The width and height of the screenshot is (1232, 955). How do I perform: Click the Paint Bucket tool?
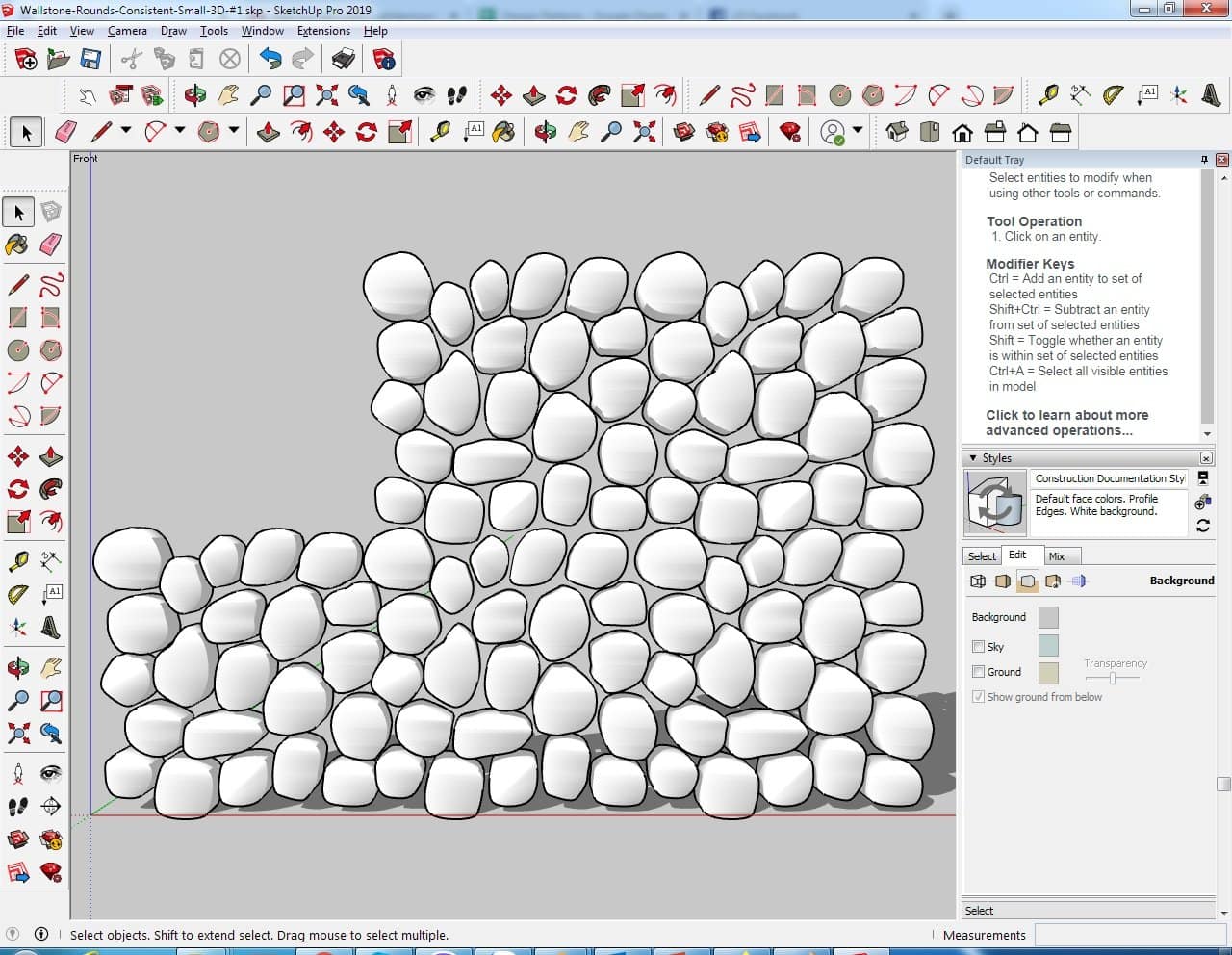[17, 245]
